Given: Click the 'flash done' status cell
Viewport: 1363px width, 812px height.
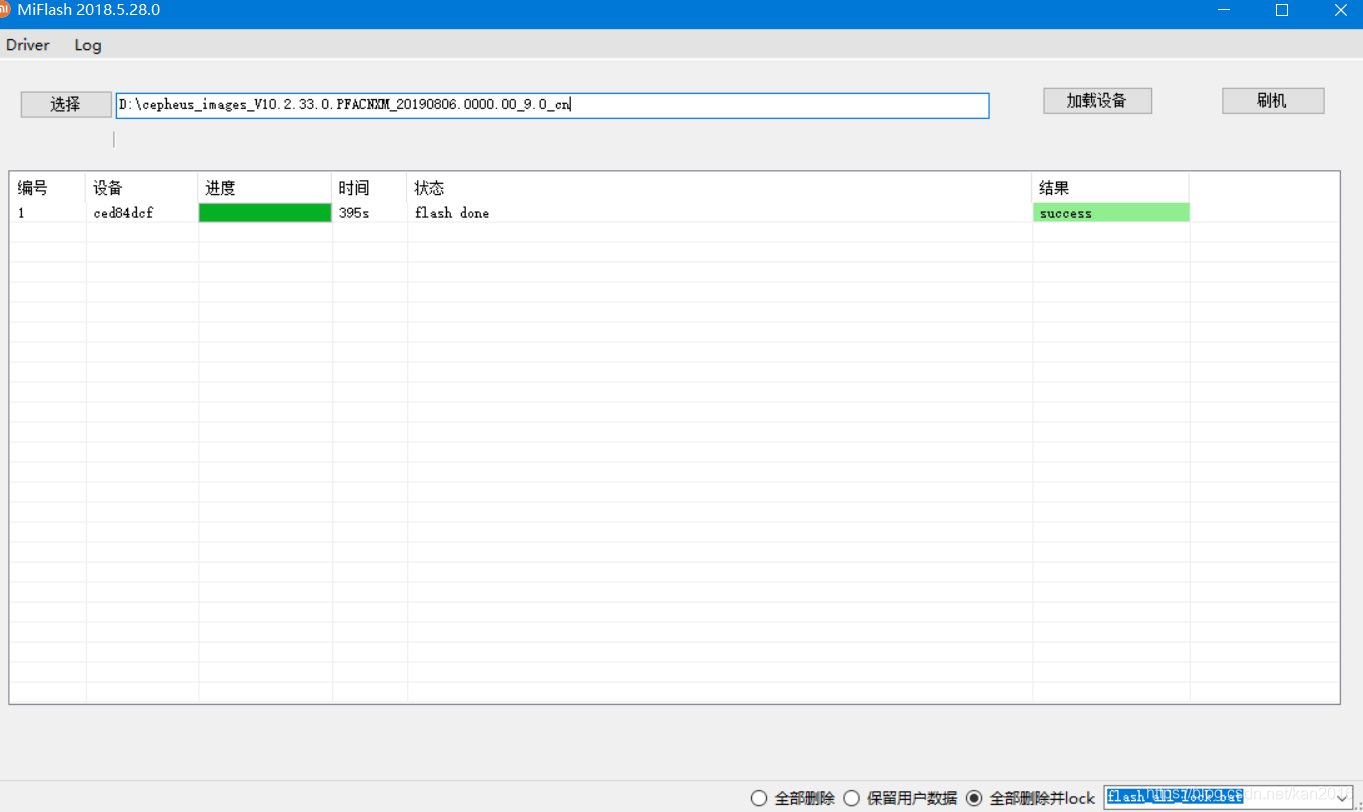Looking at the screenshot, I should pyautogui.click(x=452, y=213).
